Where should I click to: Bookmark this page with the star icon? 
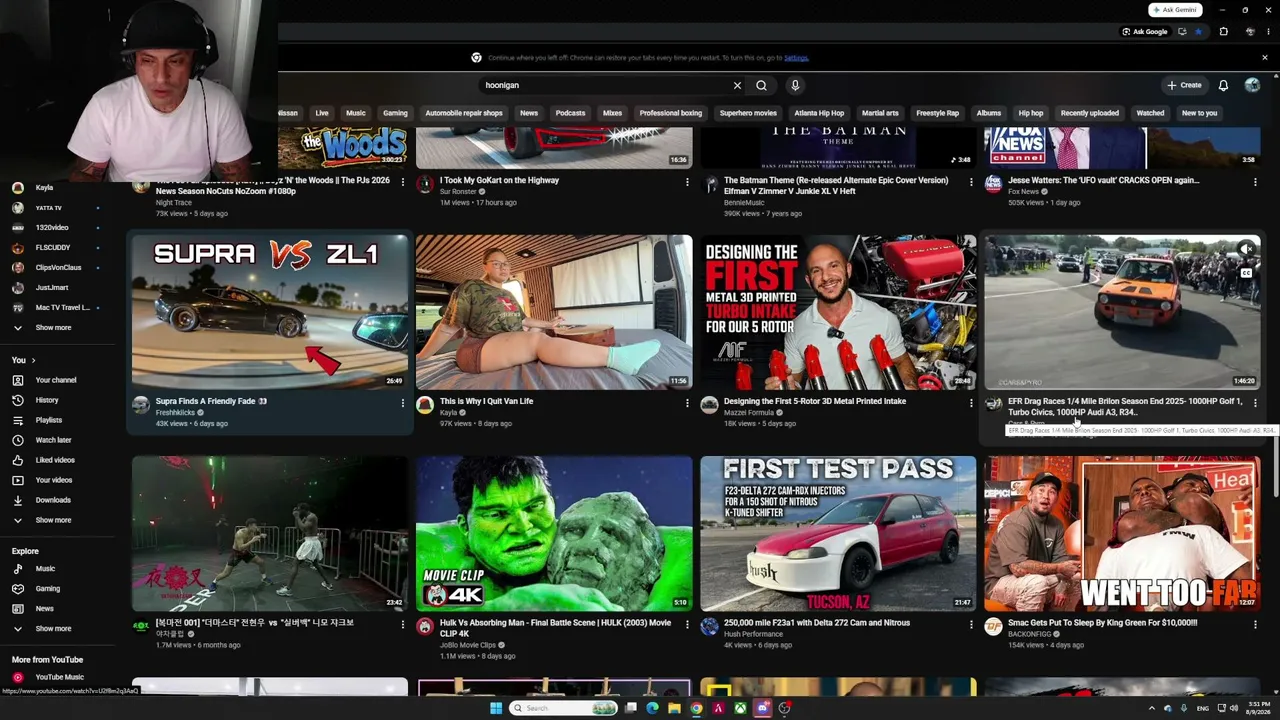tap(1198, 32)
